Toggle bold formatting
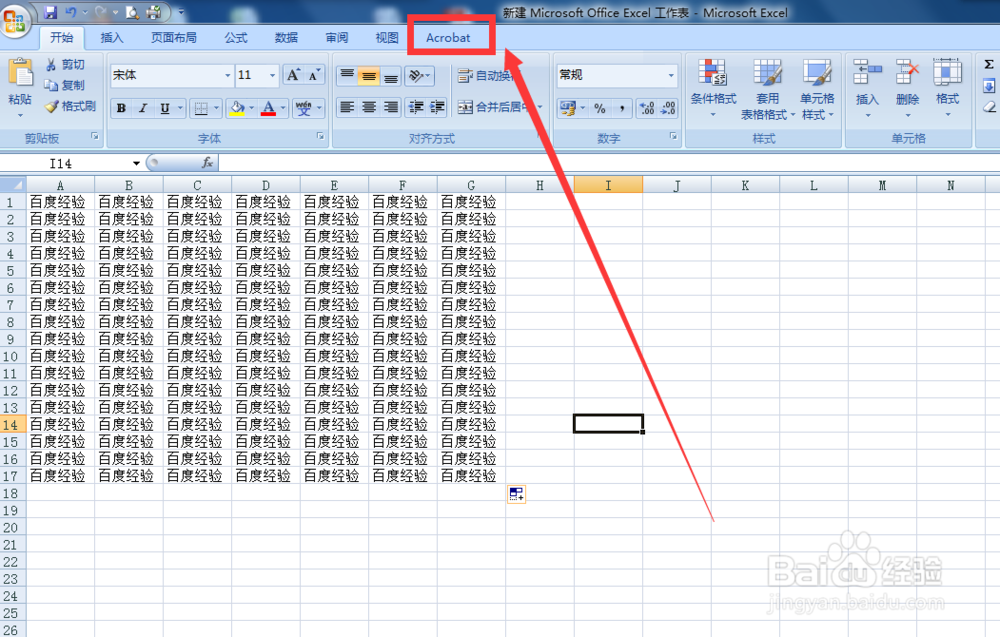 tap(121, 108)
